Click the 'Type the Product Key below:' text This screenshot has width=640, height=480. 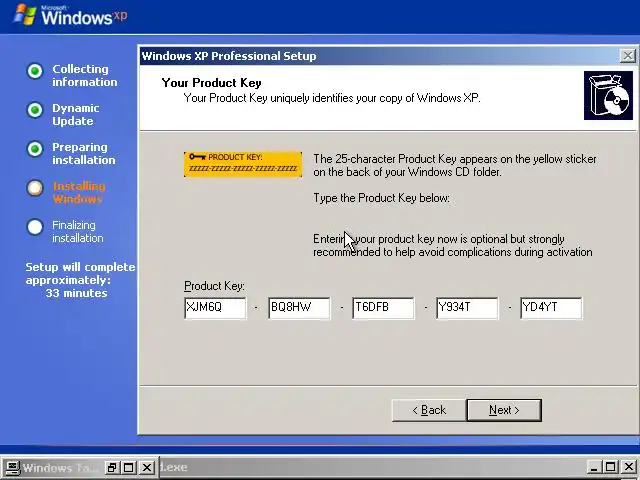[381, 198]
